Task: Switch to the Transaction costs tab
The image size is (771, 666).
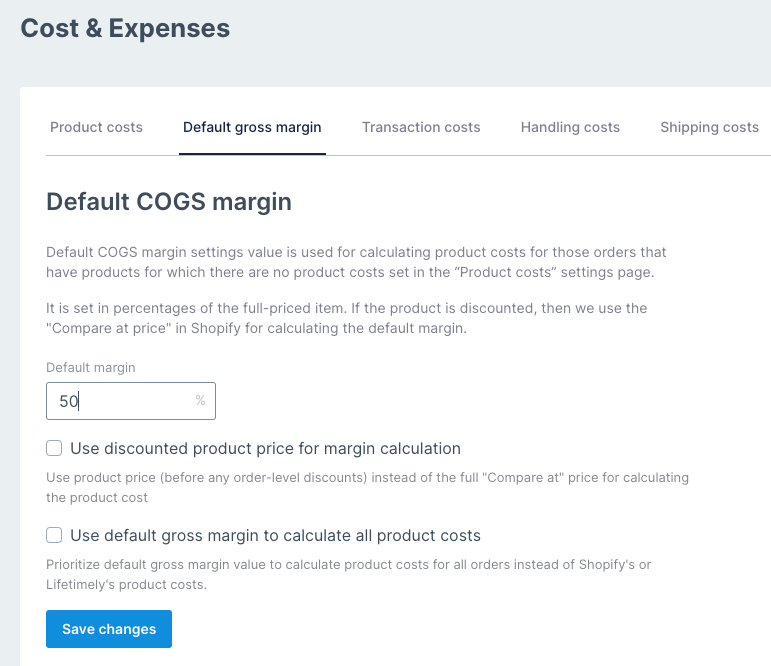Action: point(421,127)
